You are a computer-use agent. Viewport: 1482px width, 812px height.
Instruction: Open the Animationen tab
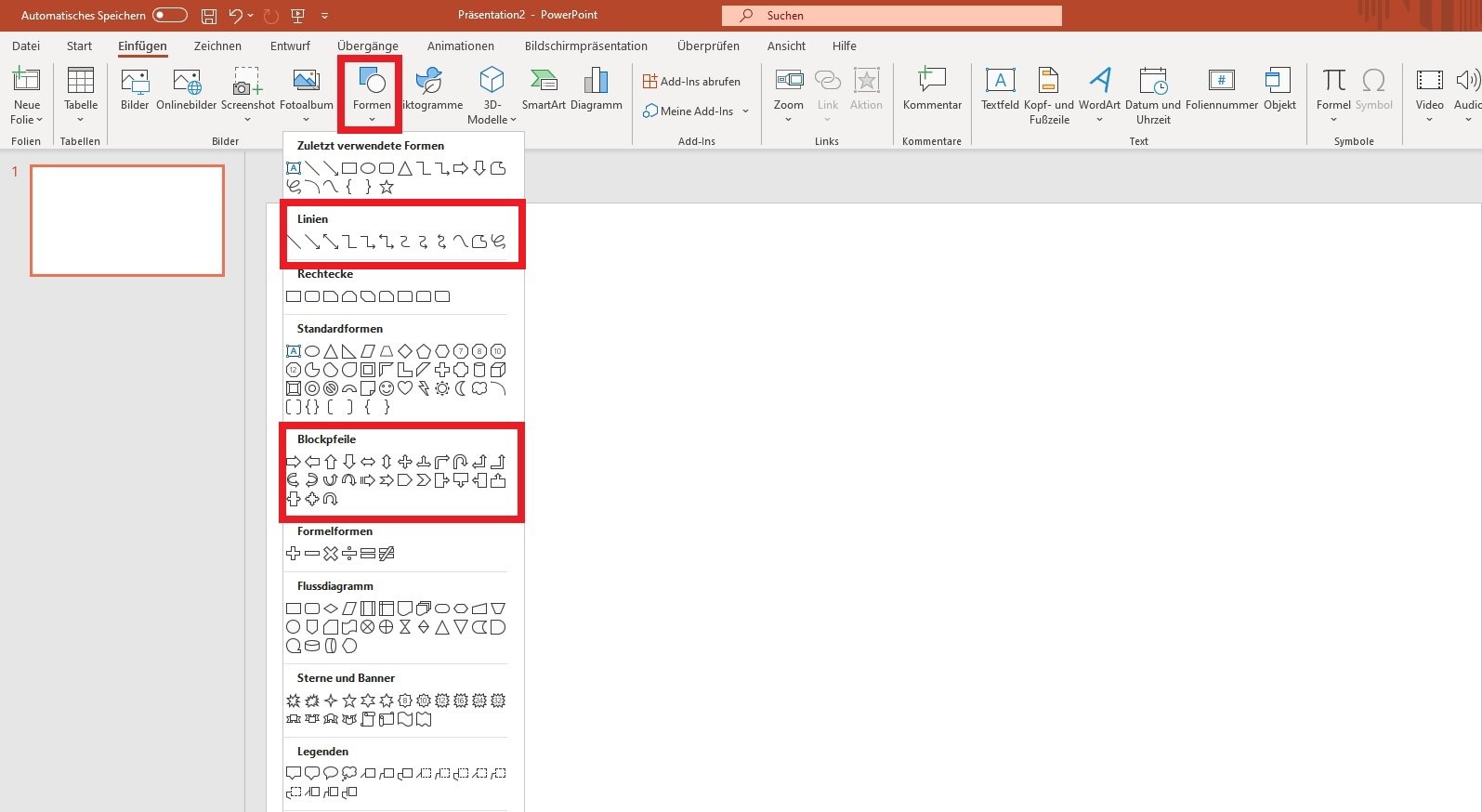(x=461, y=46)
